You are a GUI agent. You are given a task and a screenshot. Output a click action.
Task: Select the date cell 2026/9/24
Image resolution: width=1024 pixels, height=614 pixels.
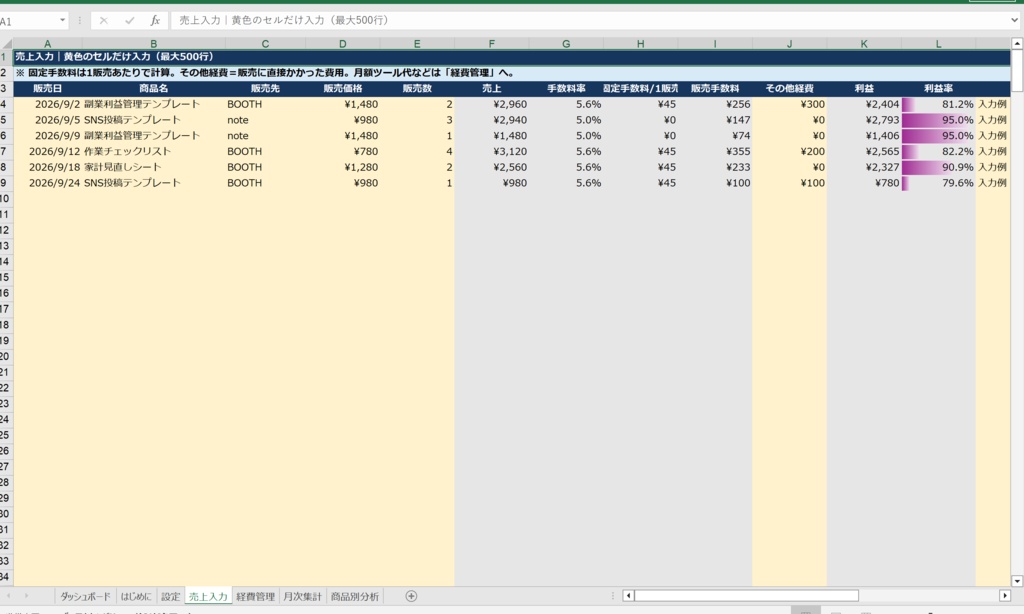(x=48, y=183)
